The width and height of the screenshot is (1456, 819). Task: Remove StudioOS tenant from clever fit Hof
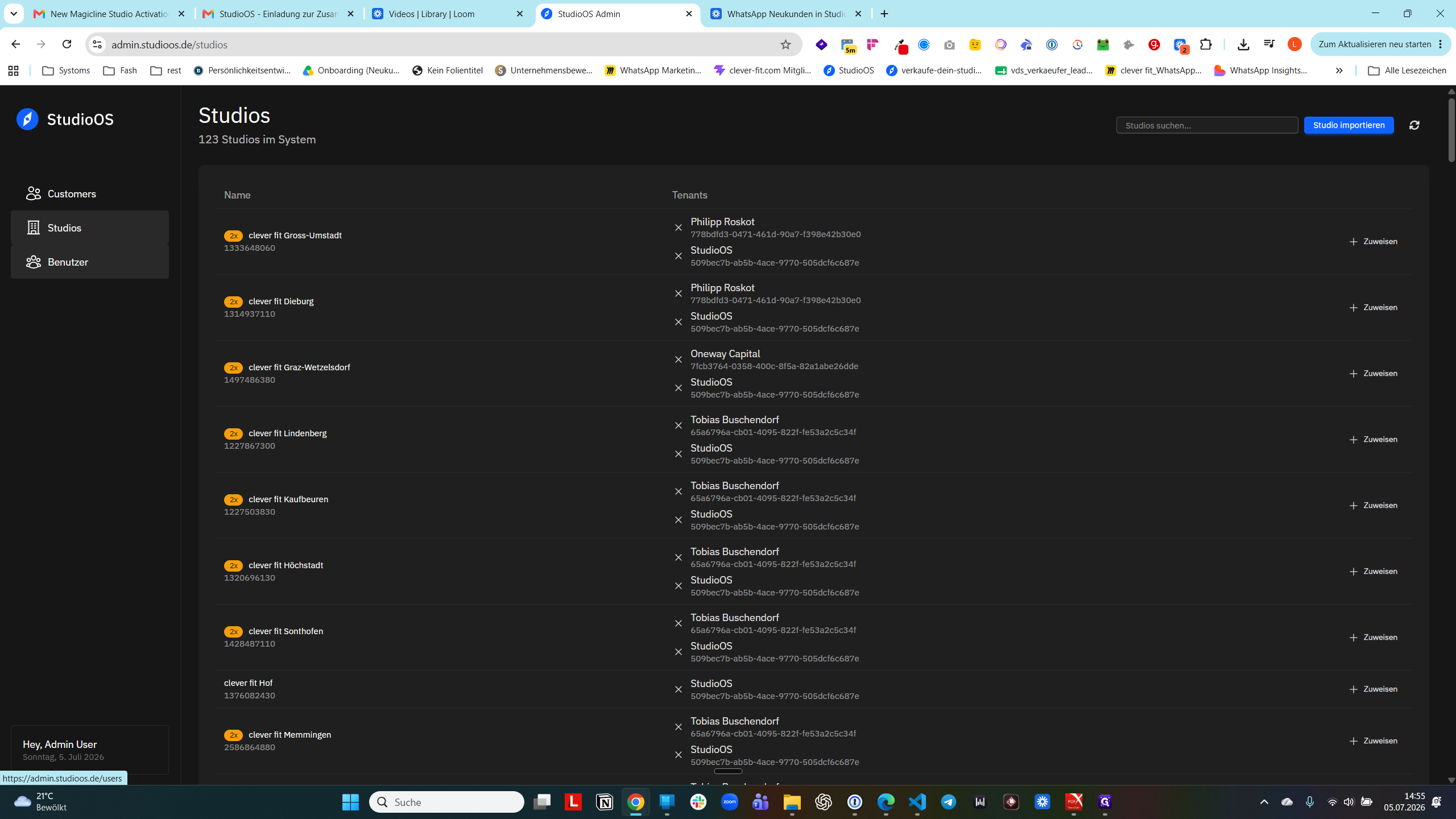678,689
